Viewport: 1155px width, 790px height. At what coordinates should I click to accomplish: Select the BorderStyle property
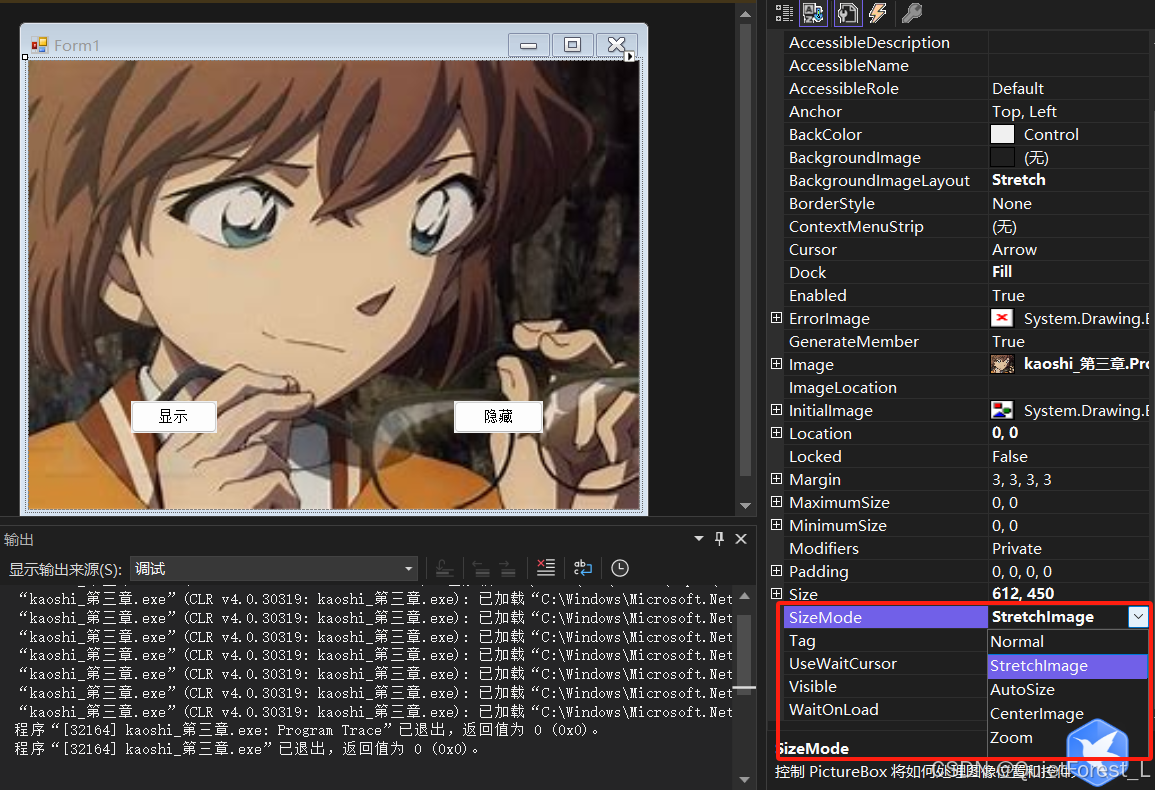[x=965, y=203]
